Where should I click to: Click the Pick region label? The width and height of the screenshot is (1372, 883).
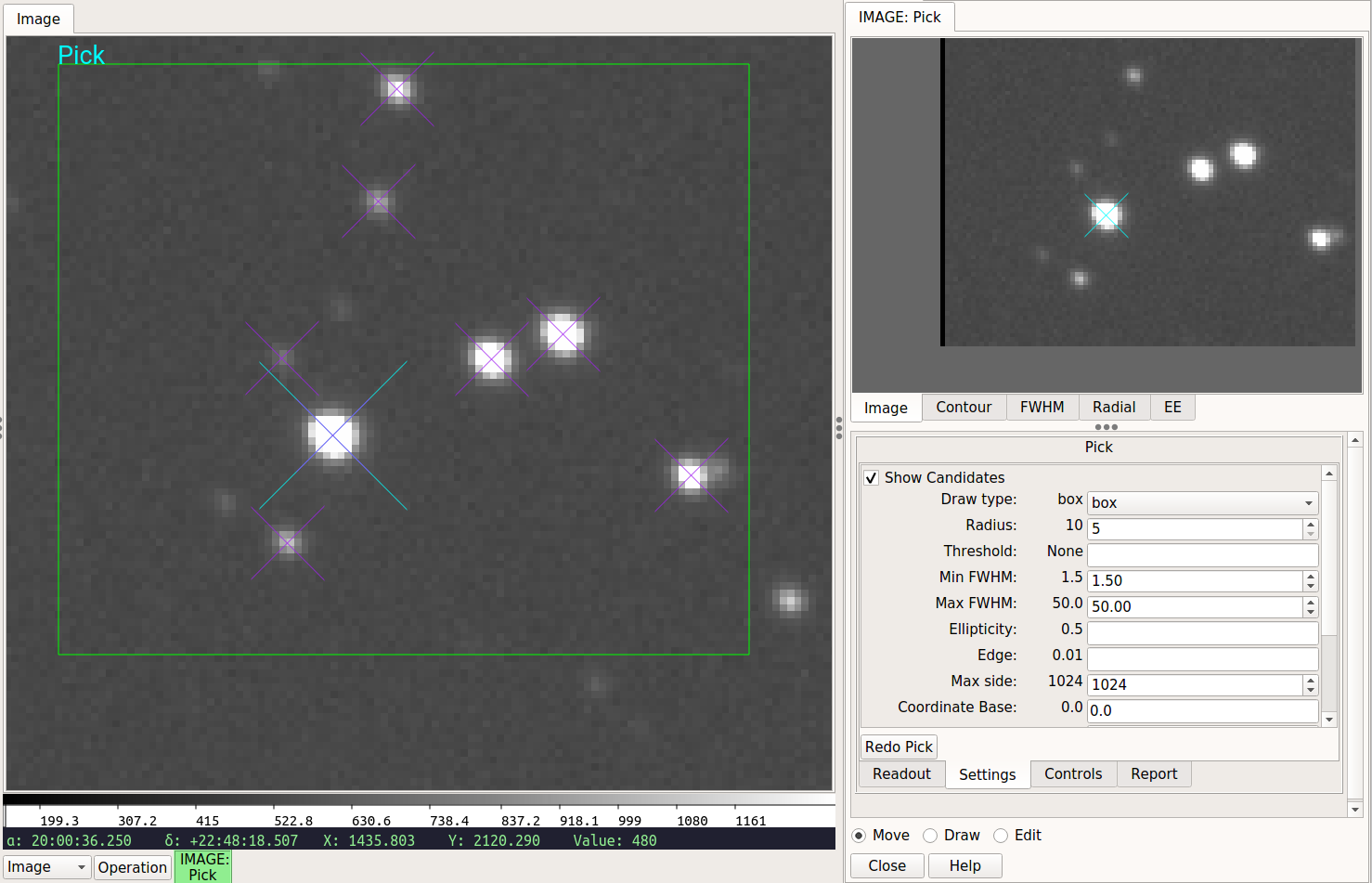[x=81, y=56]
